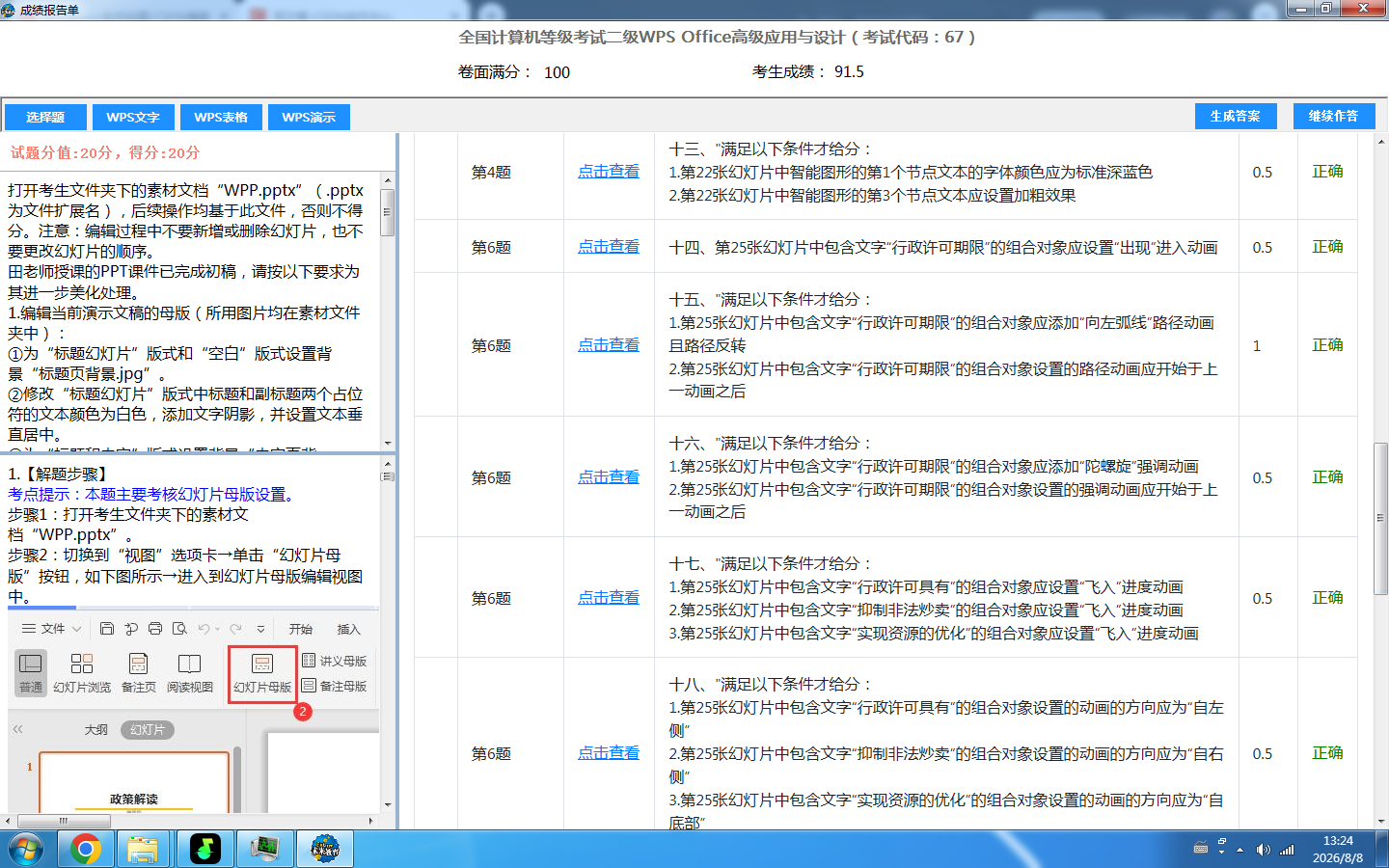Image resolution: width=1389 pixels, height=868 pixels.
Task: Click the input method keyboard tray icon
Action: coord(1201,849)
